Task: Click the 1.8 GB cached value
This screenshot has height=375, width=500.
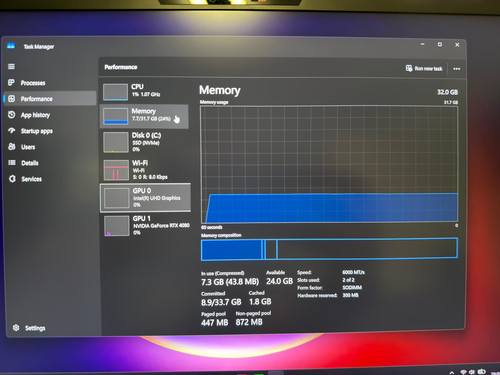Action: coord(260,302)
